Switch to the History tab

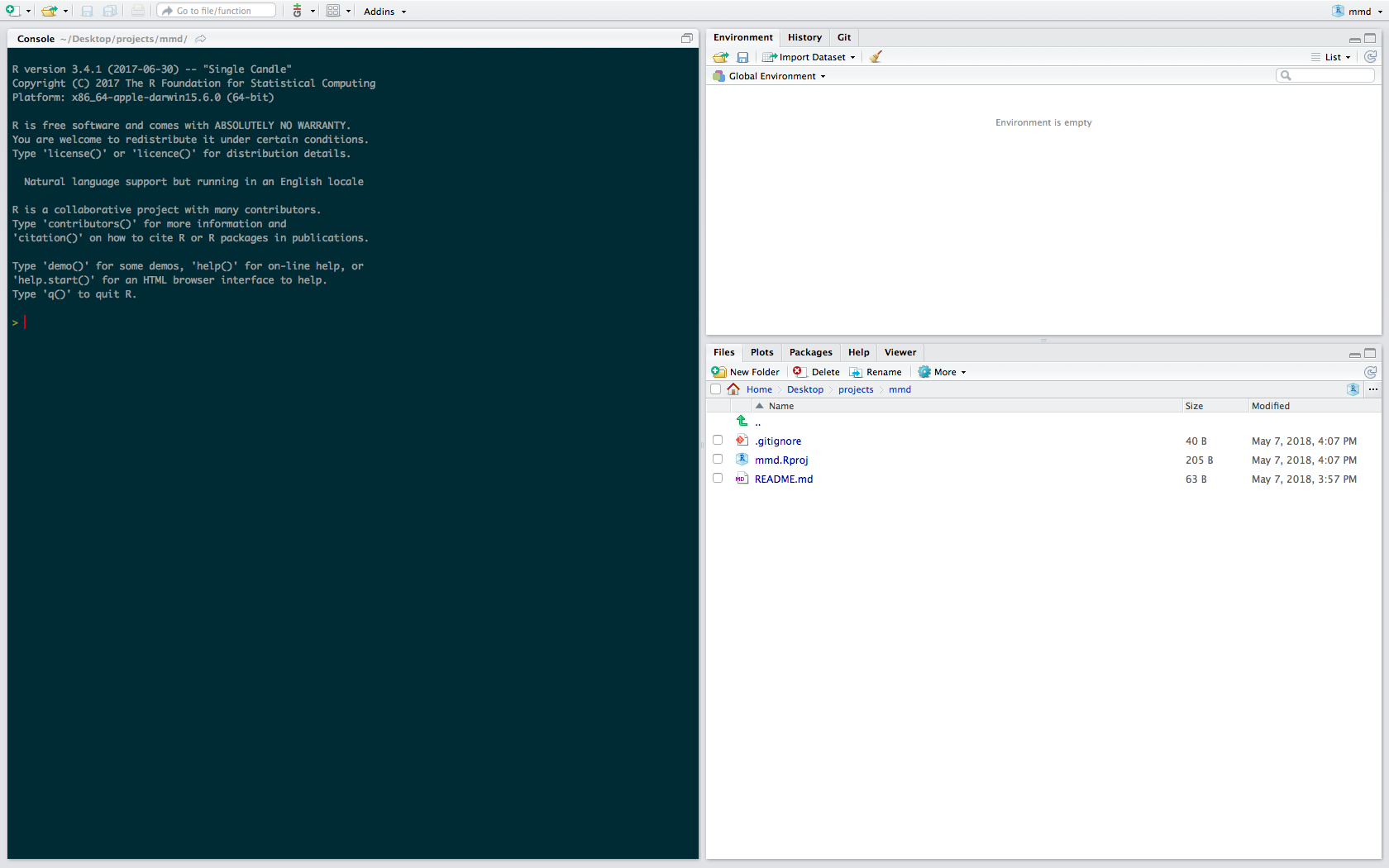point(804,37)
